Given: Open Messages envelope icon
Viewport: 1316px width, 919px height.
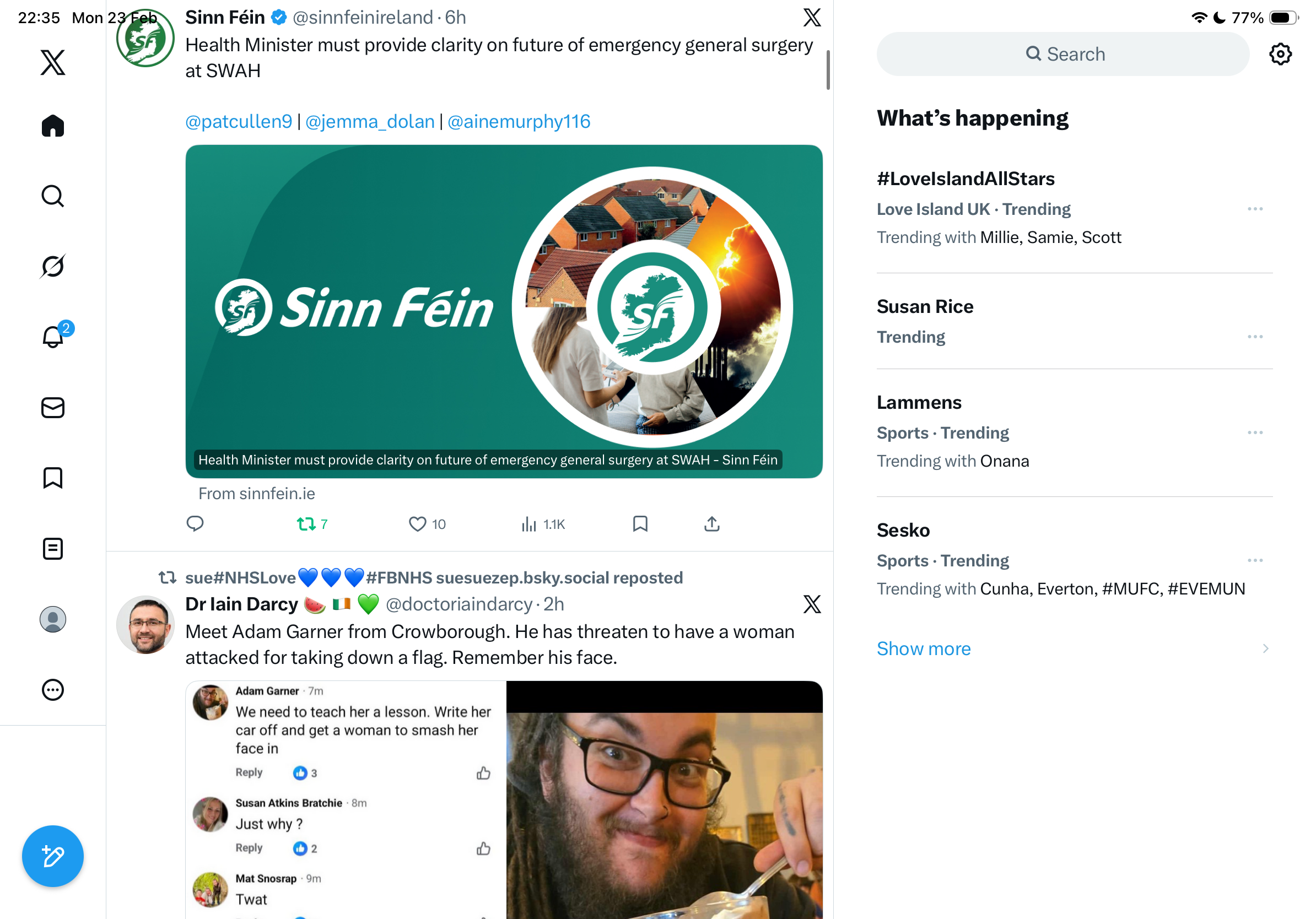Looking at the screenshot, I should (x=53, y=407).
